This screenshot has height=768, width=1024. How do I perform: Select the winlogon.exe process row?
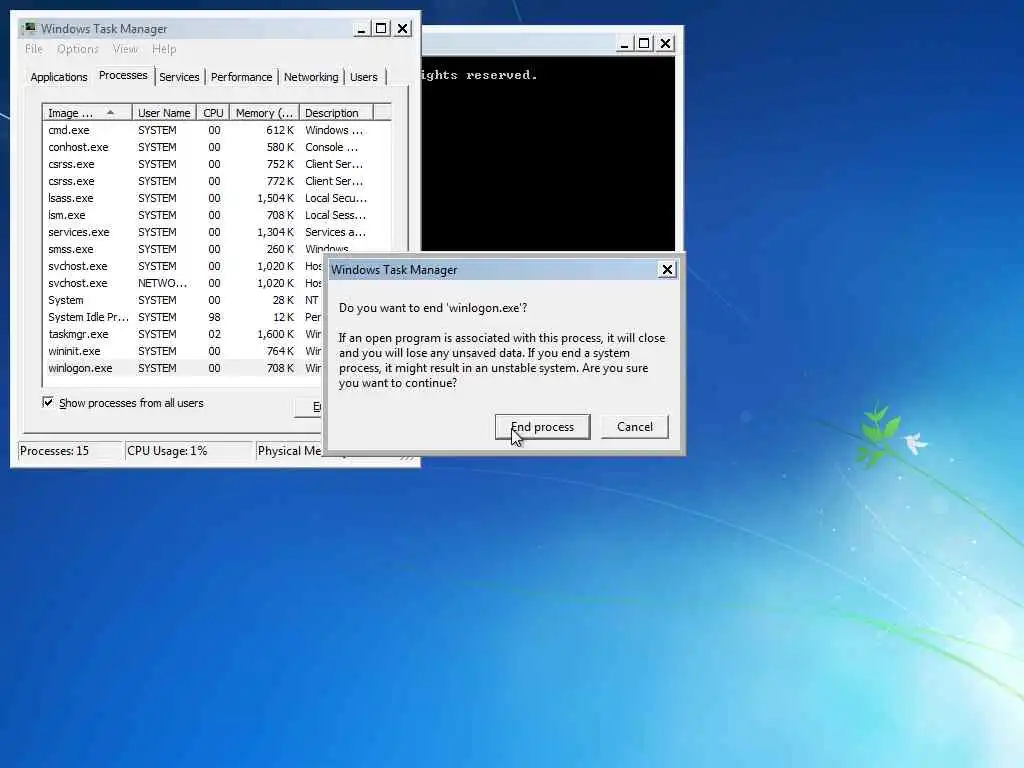[x=183, y=368]
